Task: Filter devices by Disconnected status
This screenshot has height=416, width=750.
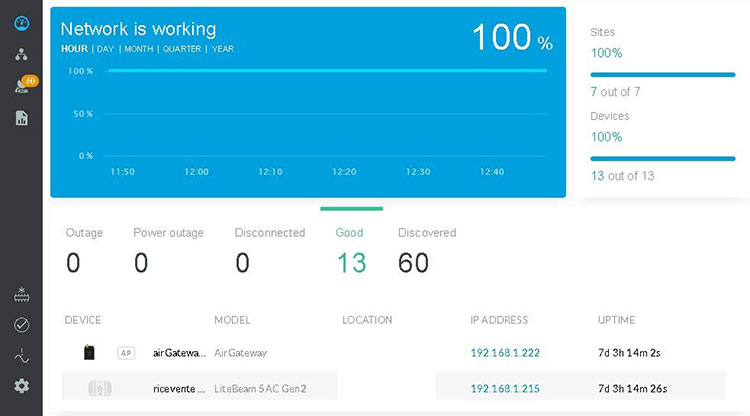Action: pyautogui.click(x=270, y=252)
